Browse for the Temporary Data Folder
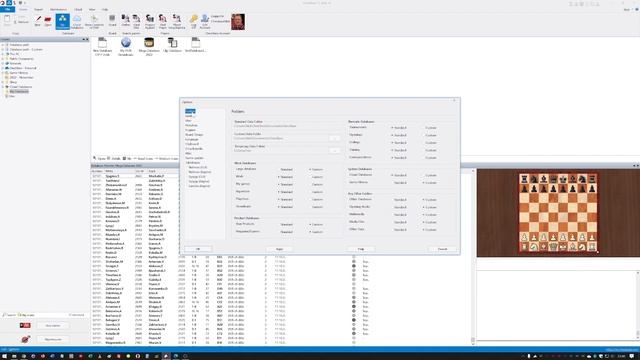The image size is (640, 360). point(335,151)
